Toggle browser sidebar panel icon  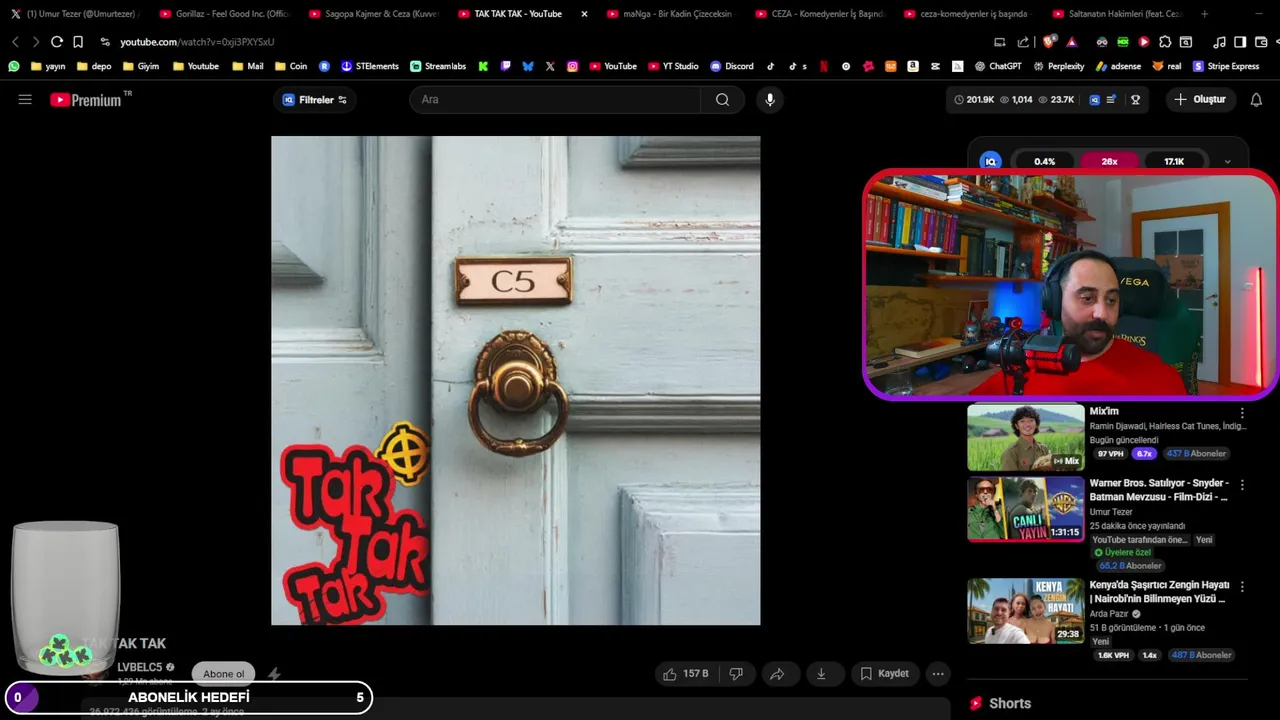[x=1240, y=42]
